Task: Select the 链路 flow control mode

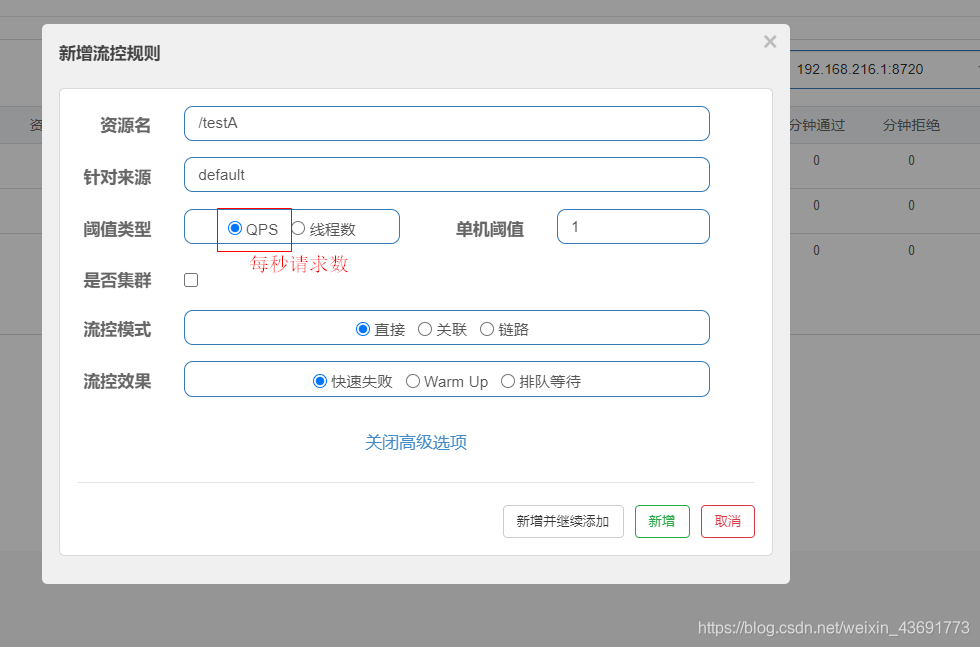Action: (x=487, y=328)
